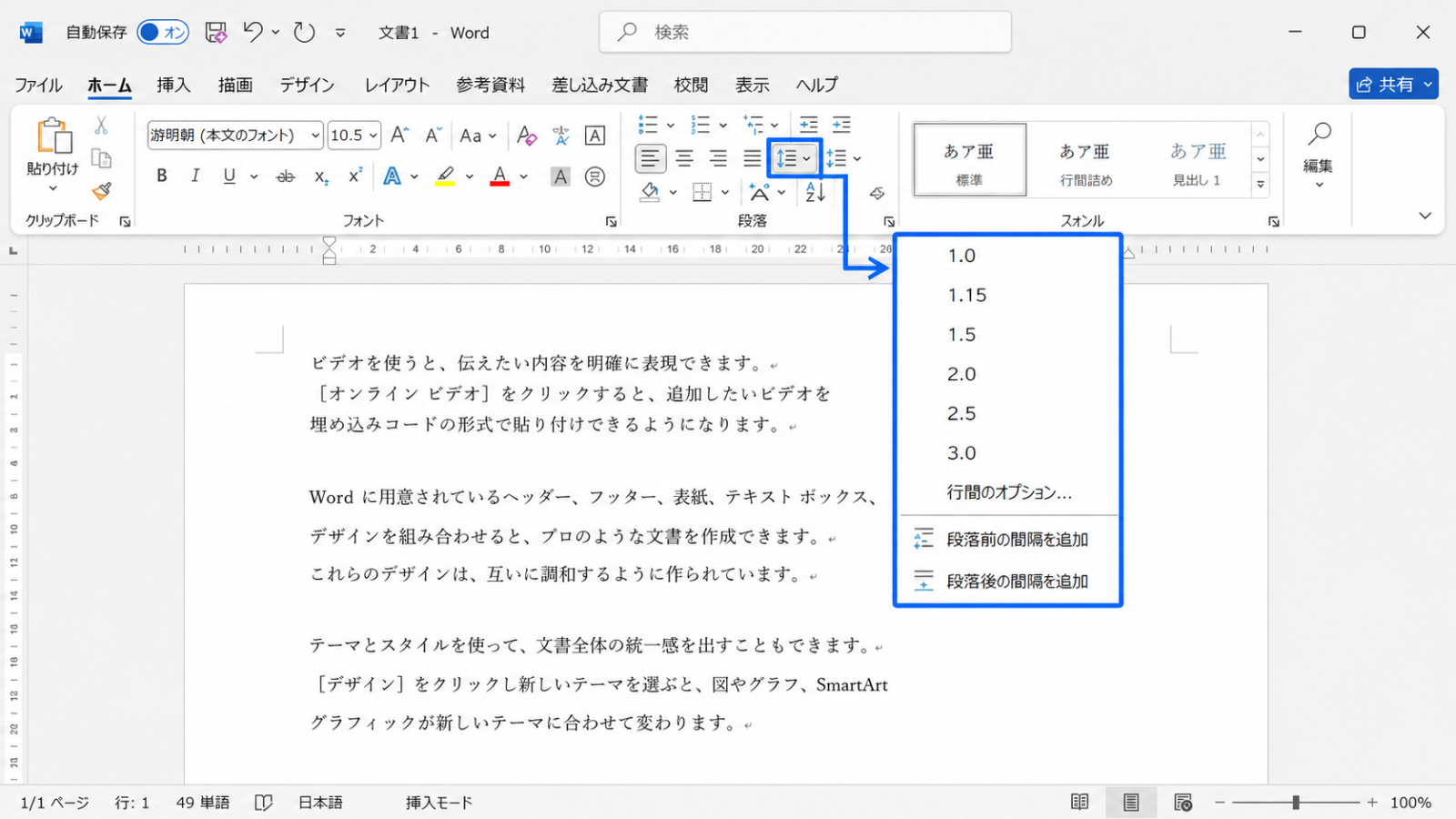Viewport: 1456px width, 819px height.
Task: Click the Share button
Action: (1393, 84)
